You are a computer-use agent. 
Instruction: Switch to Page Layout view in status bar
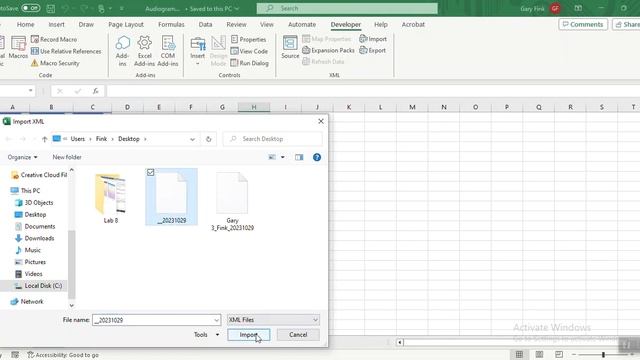tap(539, 354)
